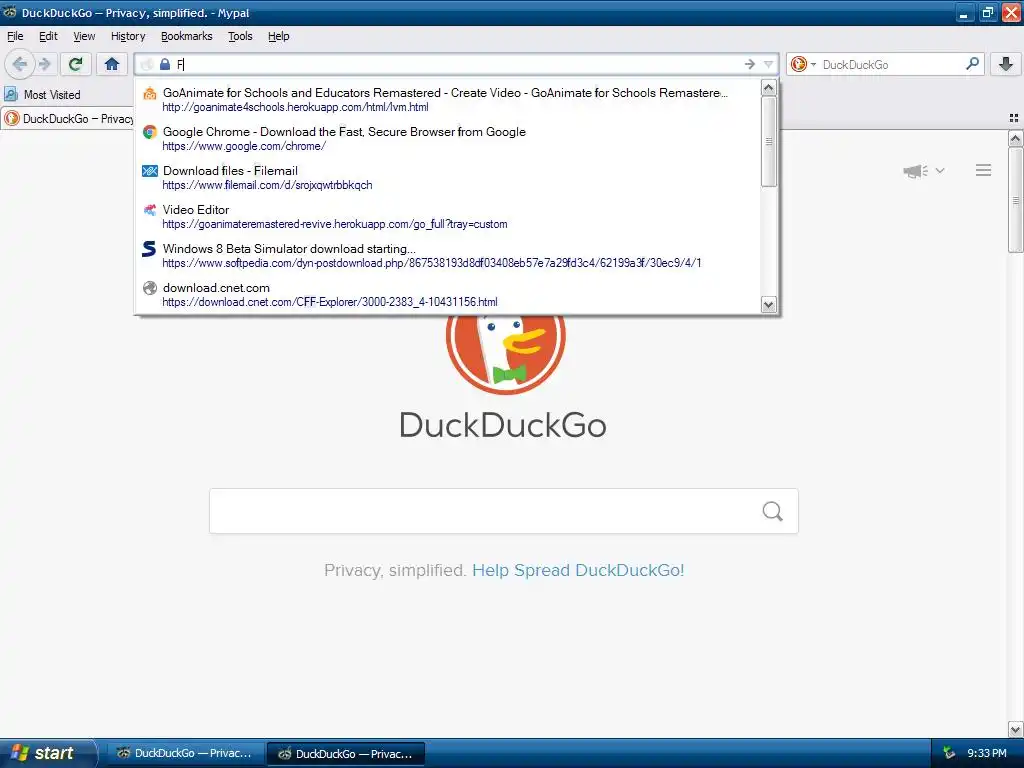Choose the Download files - Filemail suggestion
Screen dimensions: 1024x768
(x=448, y=178)
